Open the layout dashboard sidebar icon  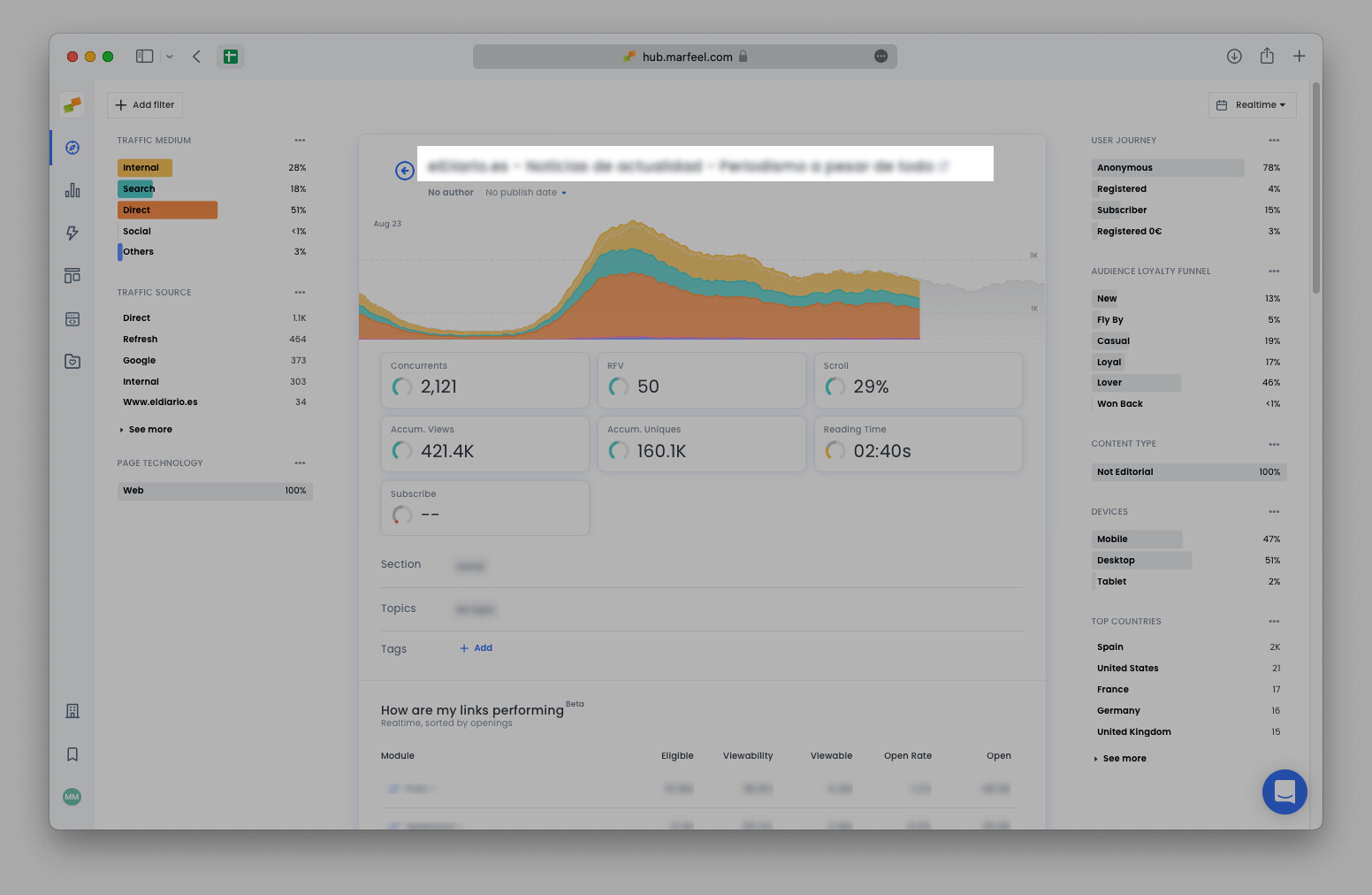[x=72, y=276]
